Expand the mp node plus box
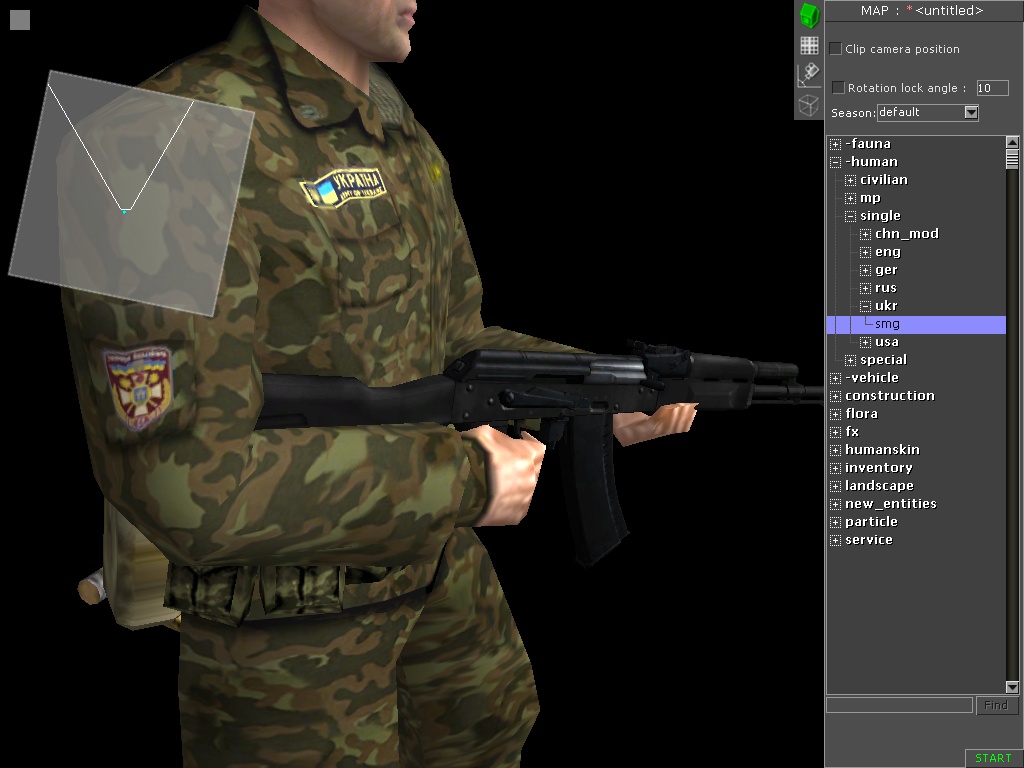 [x=850, y=198]
